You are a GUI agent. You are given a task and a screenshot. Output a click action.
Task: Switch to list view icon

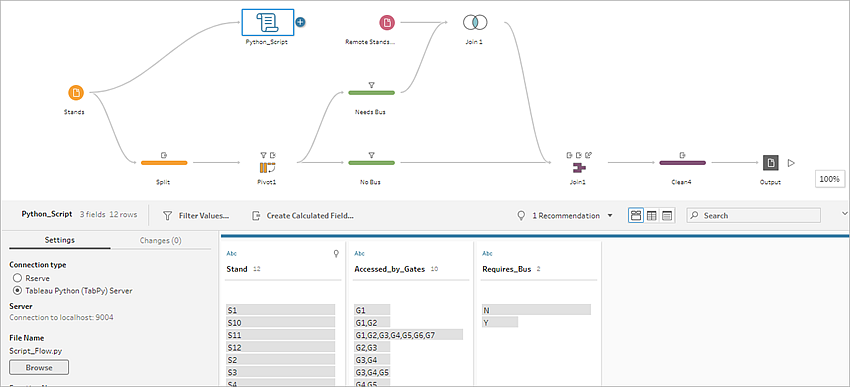pos(667,216)
